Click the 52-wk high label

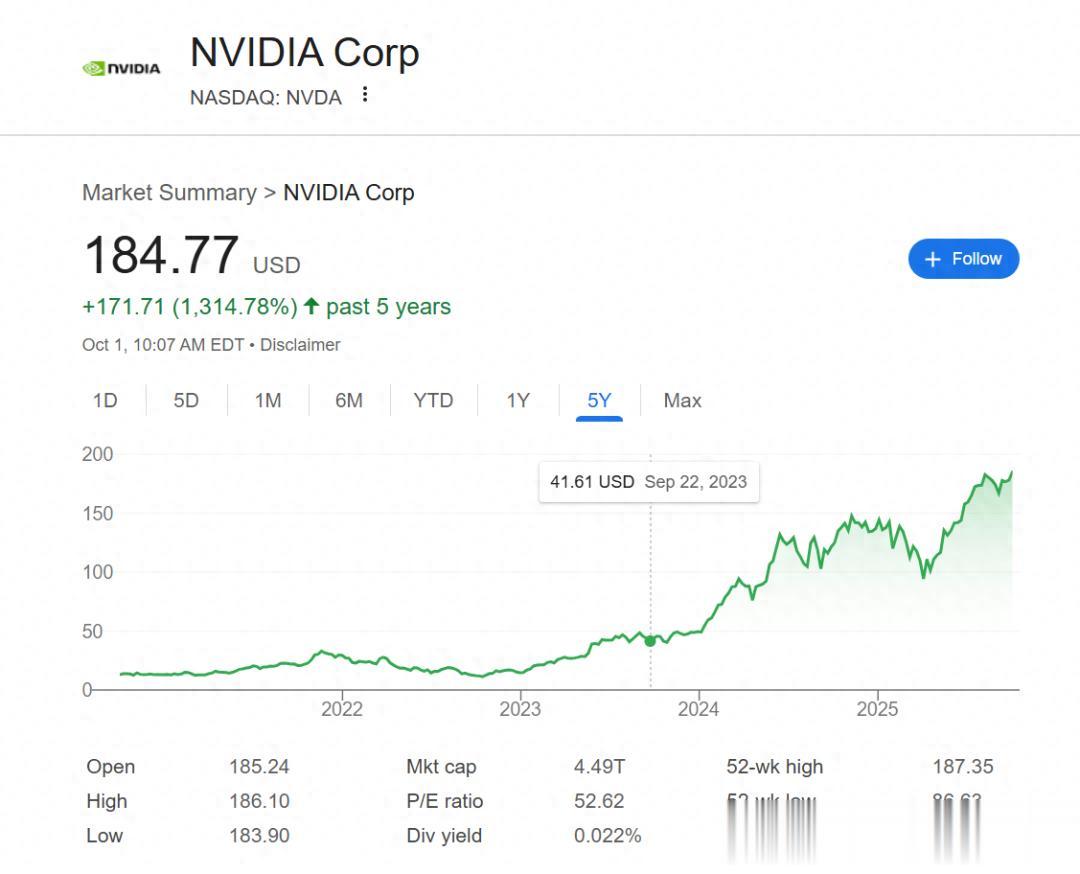tap(774, 767)
